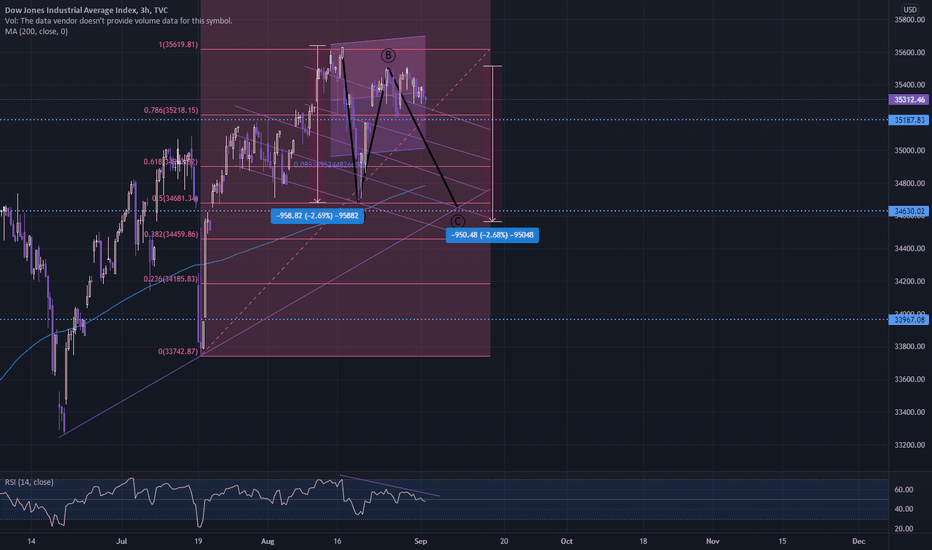The image size is (932, 550).
Task: Click the 35600.00 price axis label
Action: pos(909,53)
